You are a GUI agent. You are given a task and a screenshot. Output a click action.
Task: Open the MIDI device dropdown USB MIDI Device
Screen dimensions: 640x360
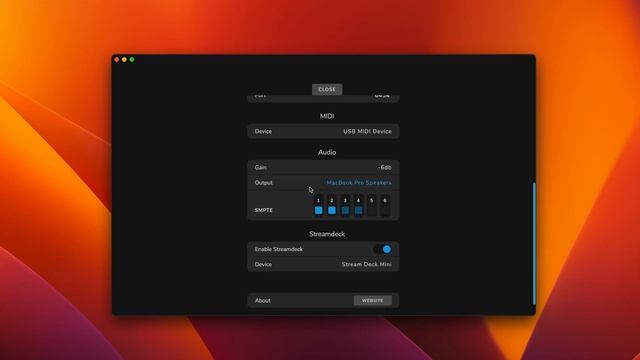pyautogui.click(x=367, y=131)
